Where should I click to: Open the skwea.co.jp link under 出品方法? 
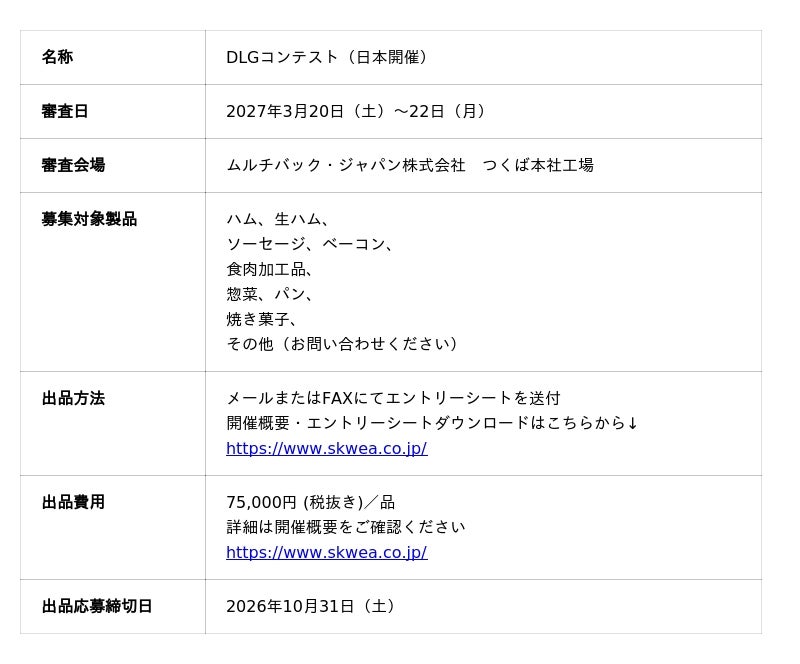[x=327, y=448]
